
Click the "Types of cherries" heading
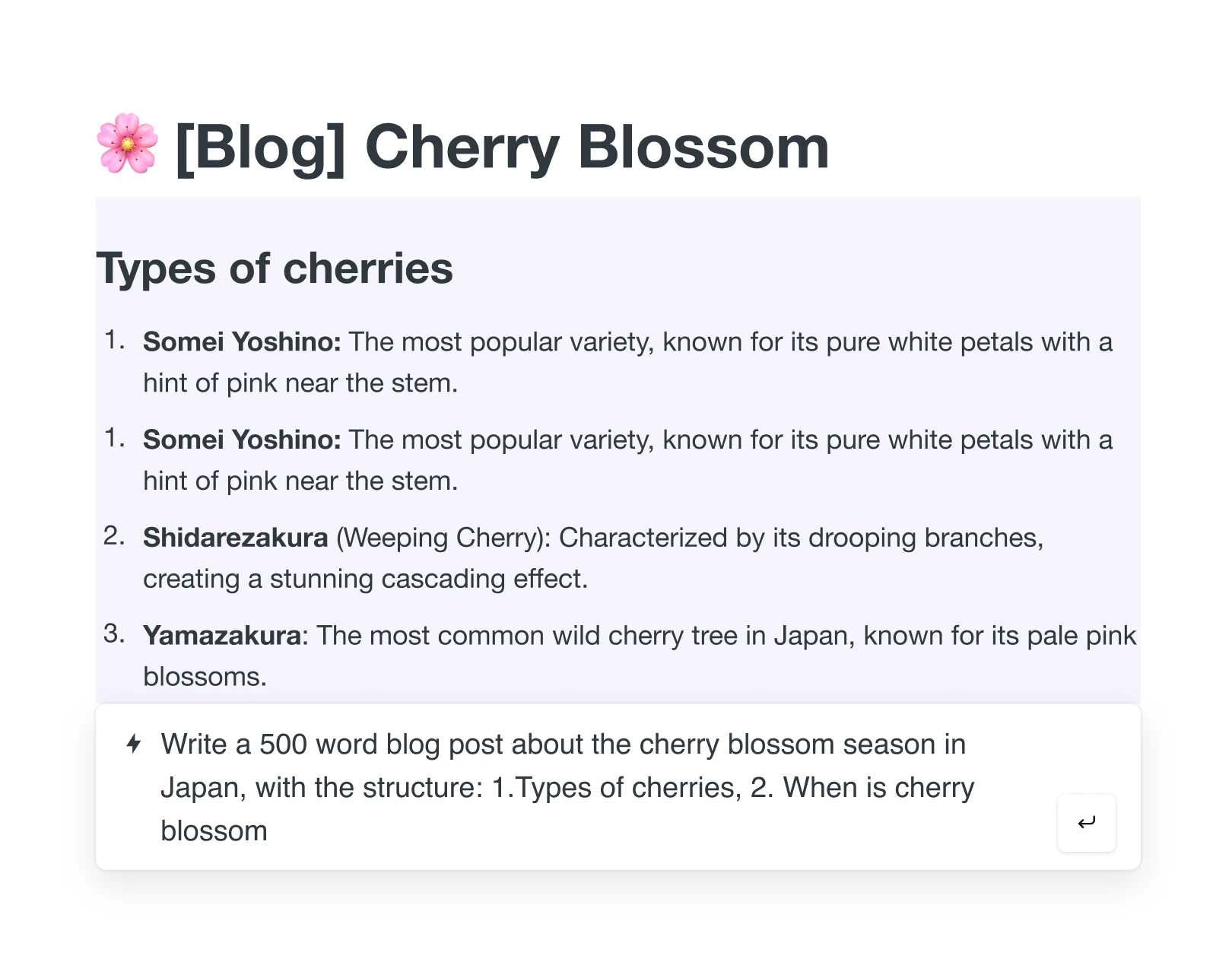tap(275, 268)
